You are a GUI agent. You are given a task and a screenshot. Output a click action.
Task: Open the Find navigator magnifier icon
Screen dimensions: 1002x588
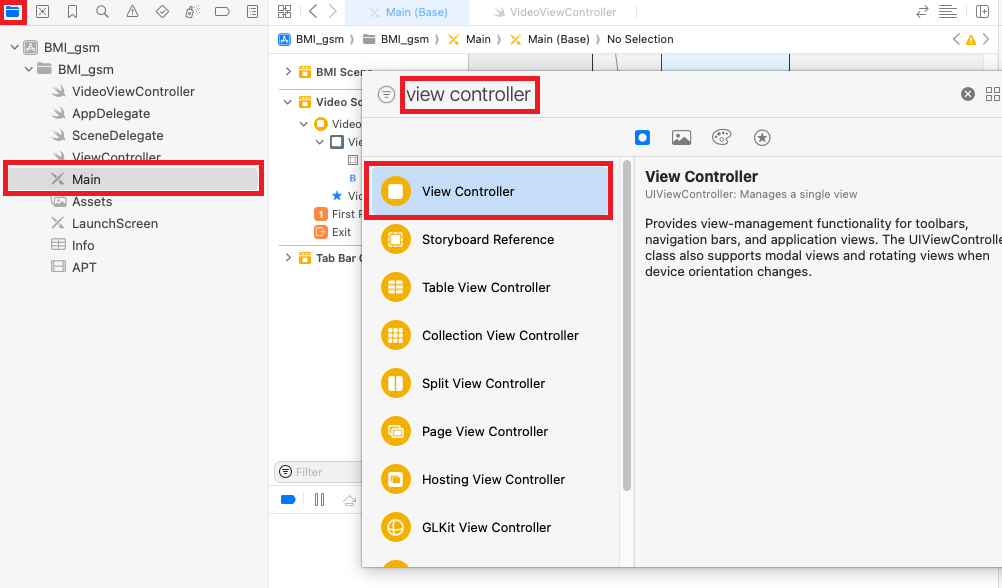[x=102, y=12]
